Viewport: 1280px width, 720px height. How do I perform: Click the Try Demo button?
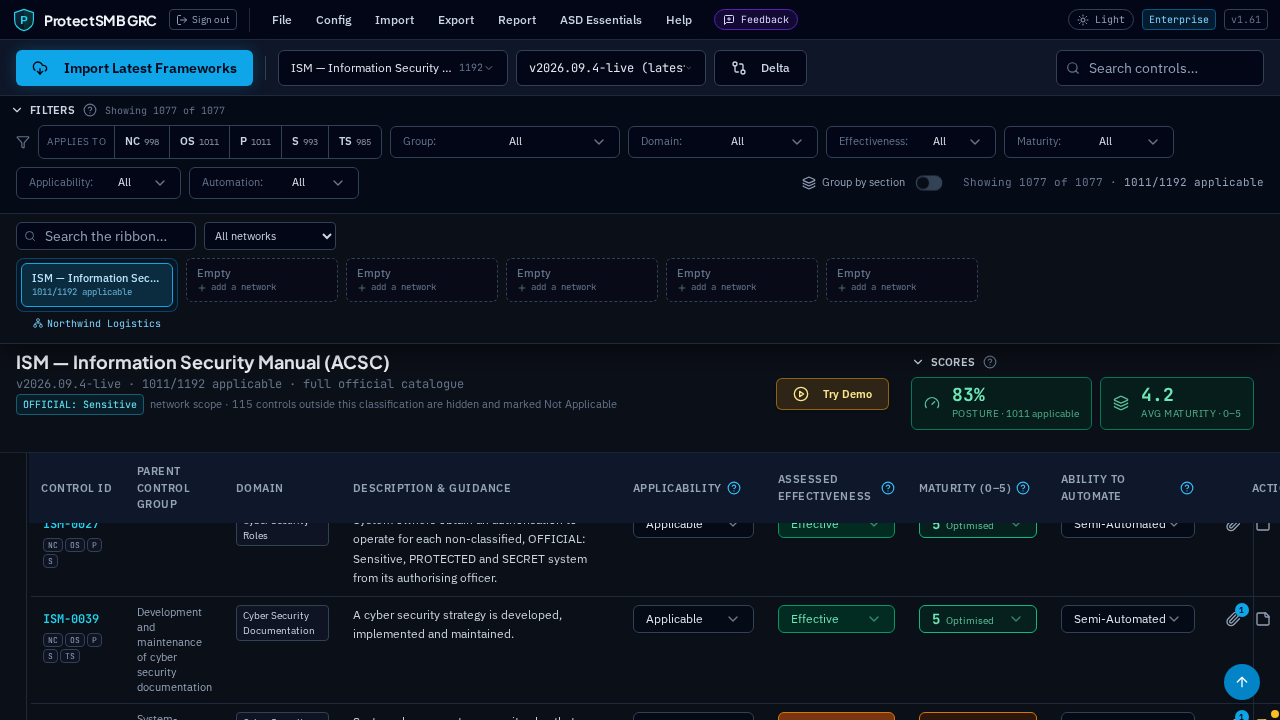832,394
